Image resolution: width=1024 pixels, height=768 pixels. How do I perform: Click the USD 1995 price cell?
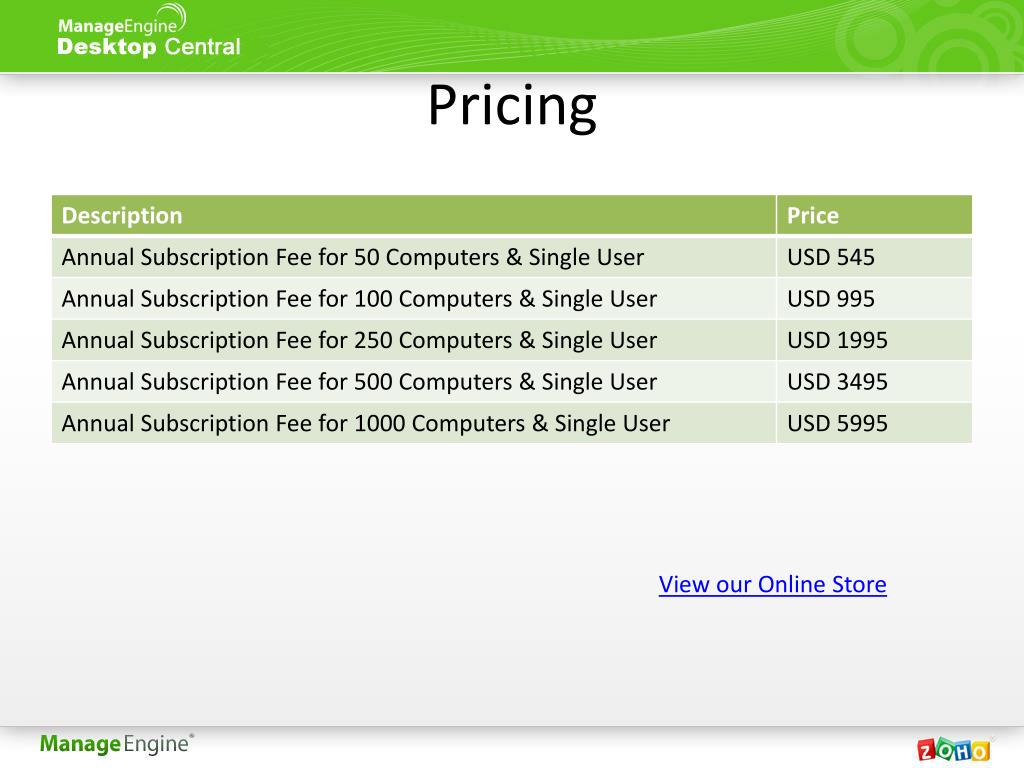tap(874, 340)
